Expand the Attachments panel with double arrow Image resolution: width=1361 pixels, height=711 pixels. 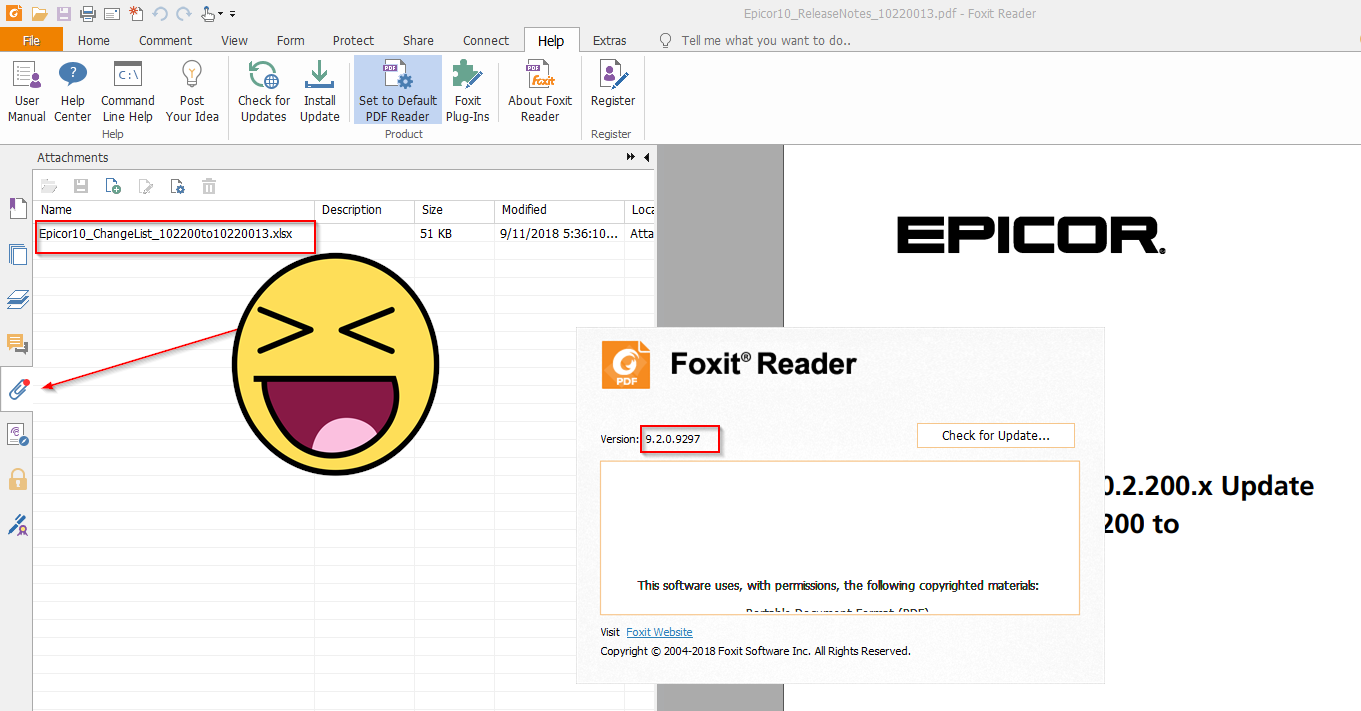click(631, 157)
